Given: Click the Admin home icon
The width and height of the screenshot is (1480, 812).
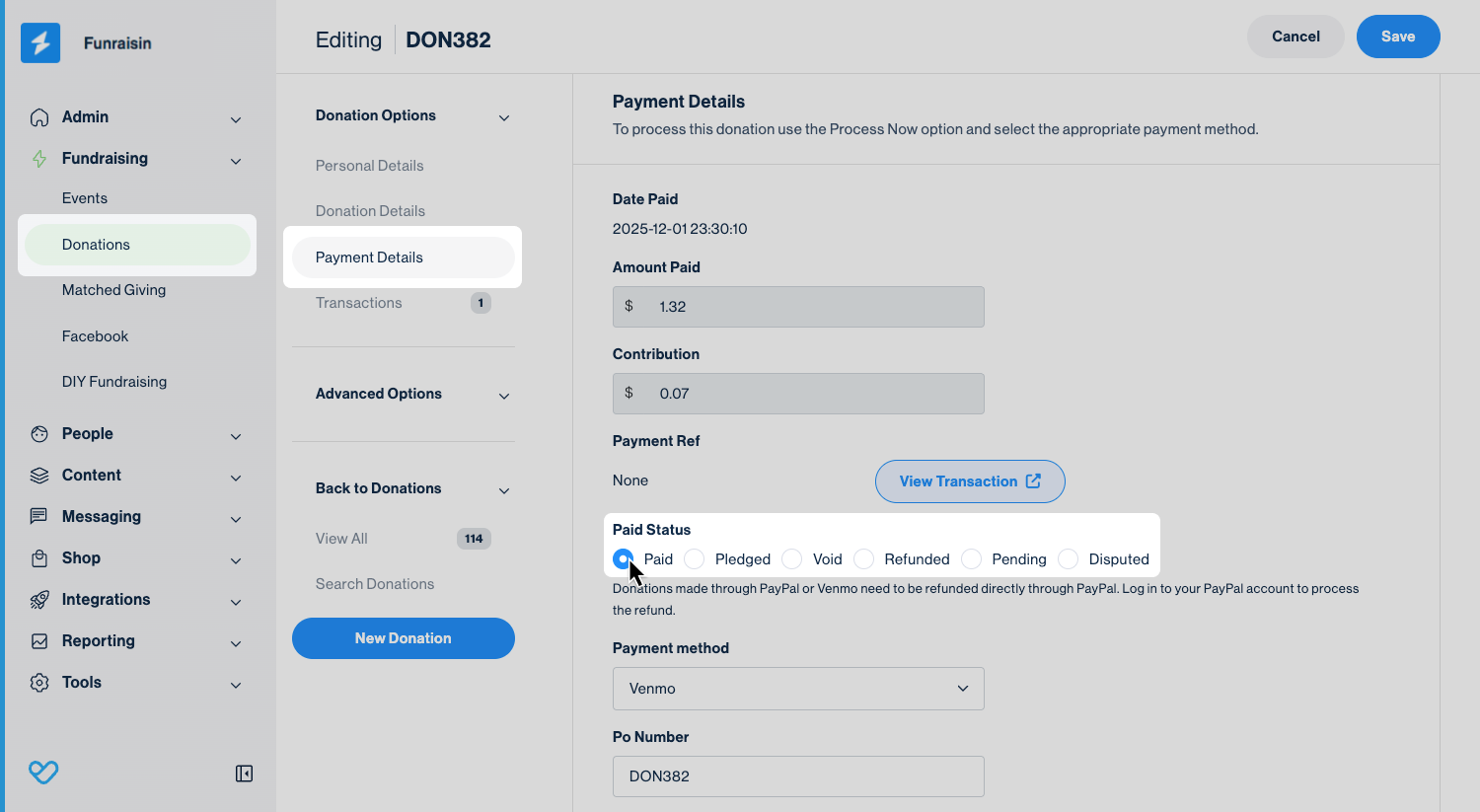Looking at the screenshot, I should tap(39, 117).
